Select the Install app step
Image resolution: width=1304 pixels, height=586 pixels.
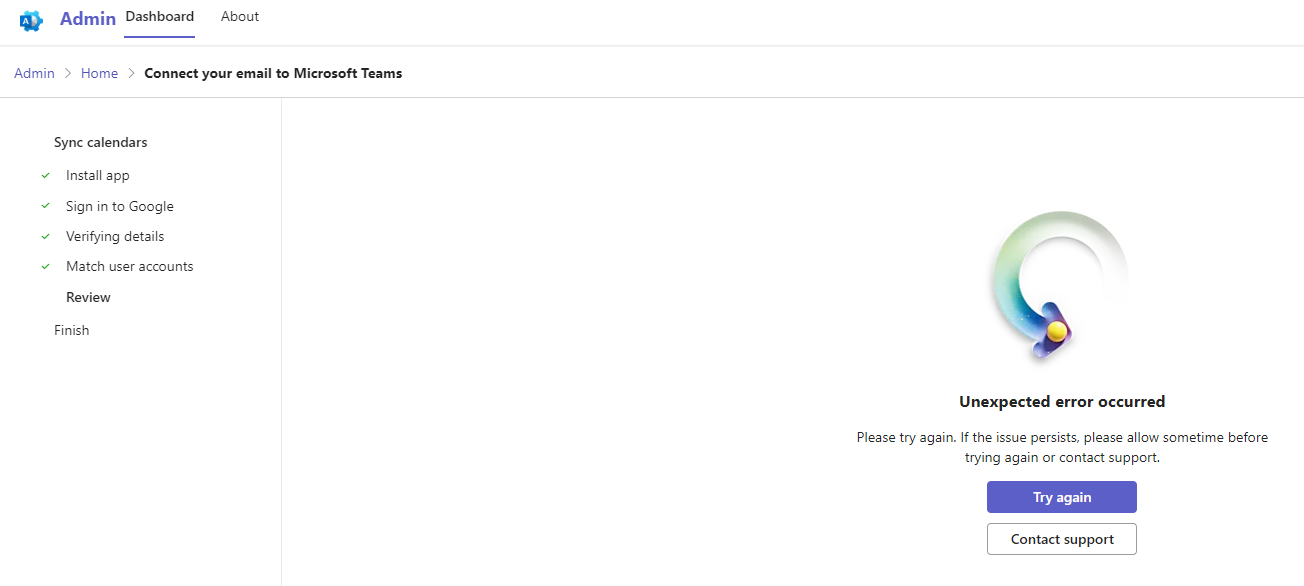[98, 175]
